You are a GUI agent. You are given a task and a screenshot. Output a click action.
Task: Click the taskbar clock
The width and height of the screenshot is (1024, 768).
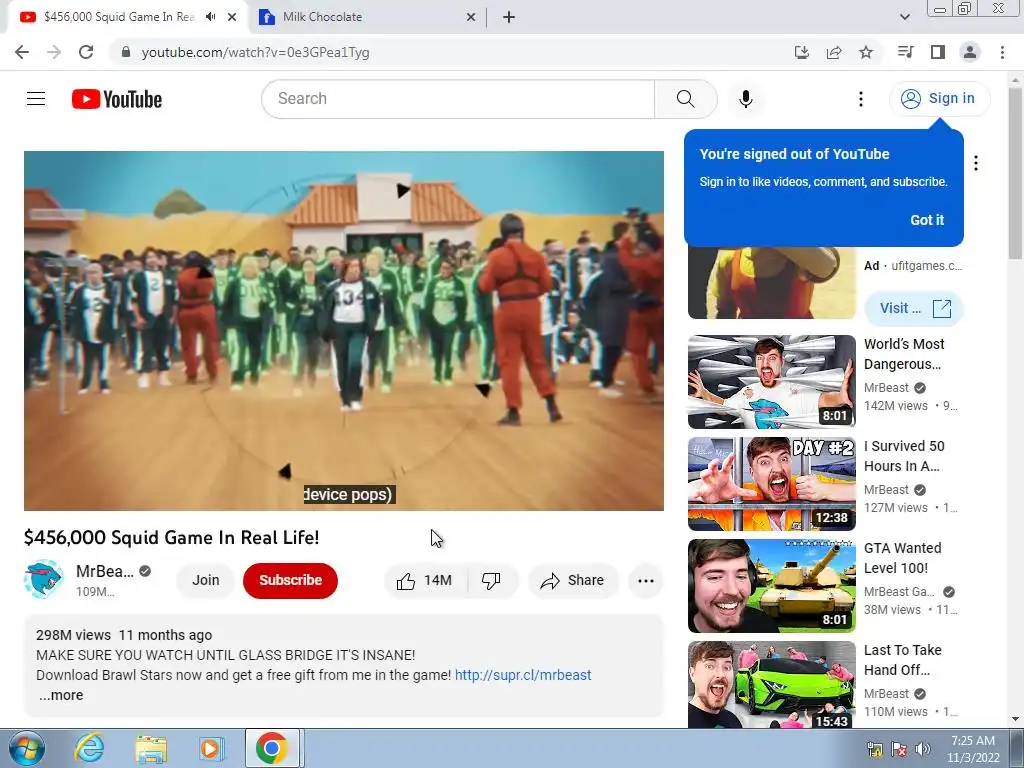tap(973, 749)
